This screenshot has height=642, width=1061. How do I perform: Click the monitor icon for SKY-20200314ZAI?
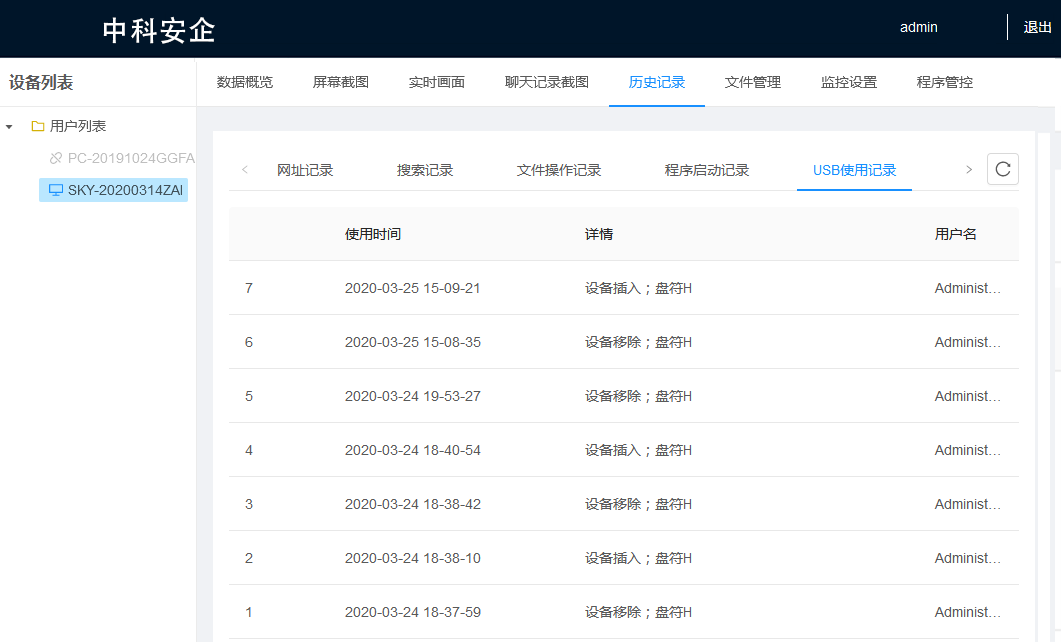click(x=56, y=190)
